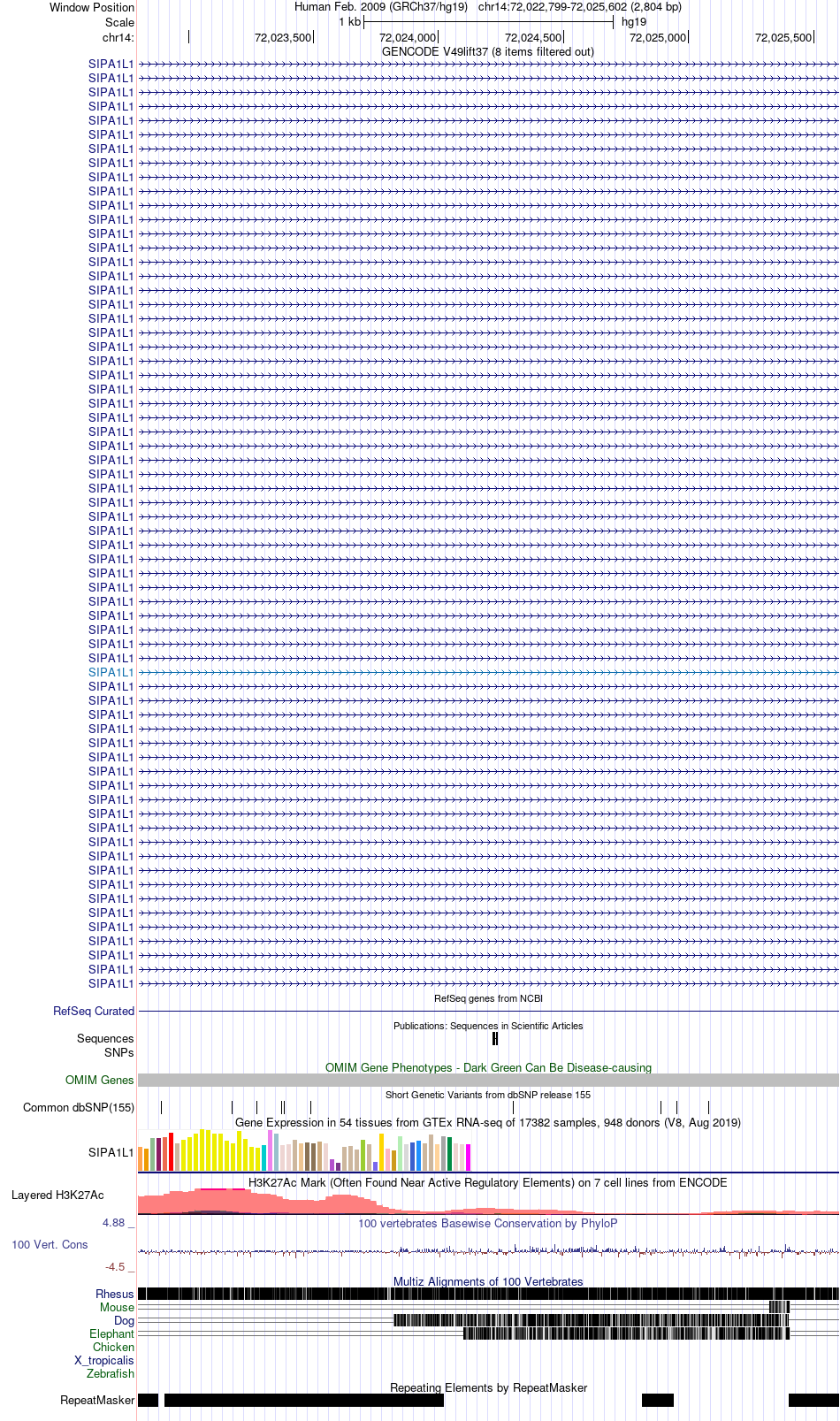Click the Mouse species label
The image size is (840, 1421).
point(117,1307)
